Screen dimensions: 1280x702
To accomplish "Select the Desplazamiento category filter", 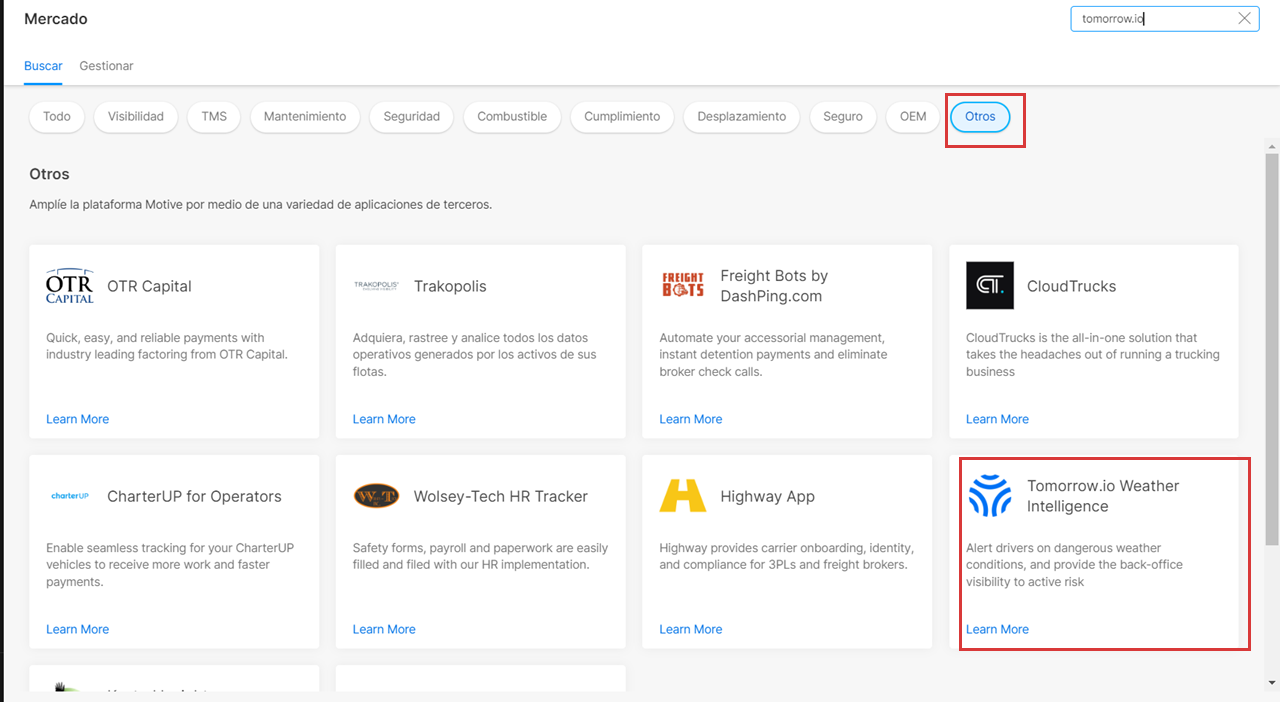I will [742, 117].
